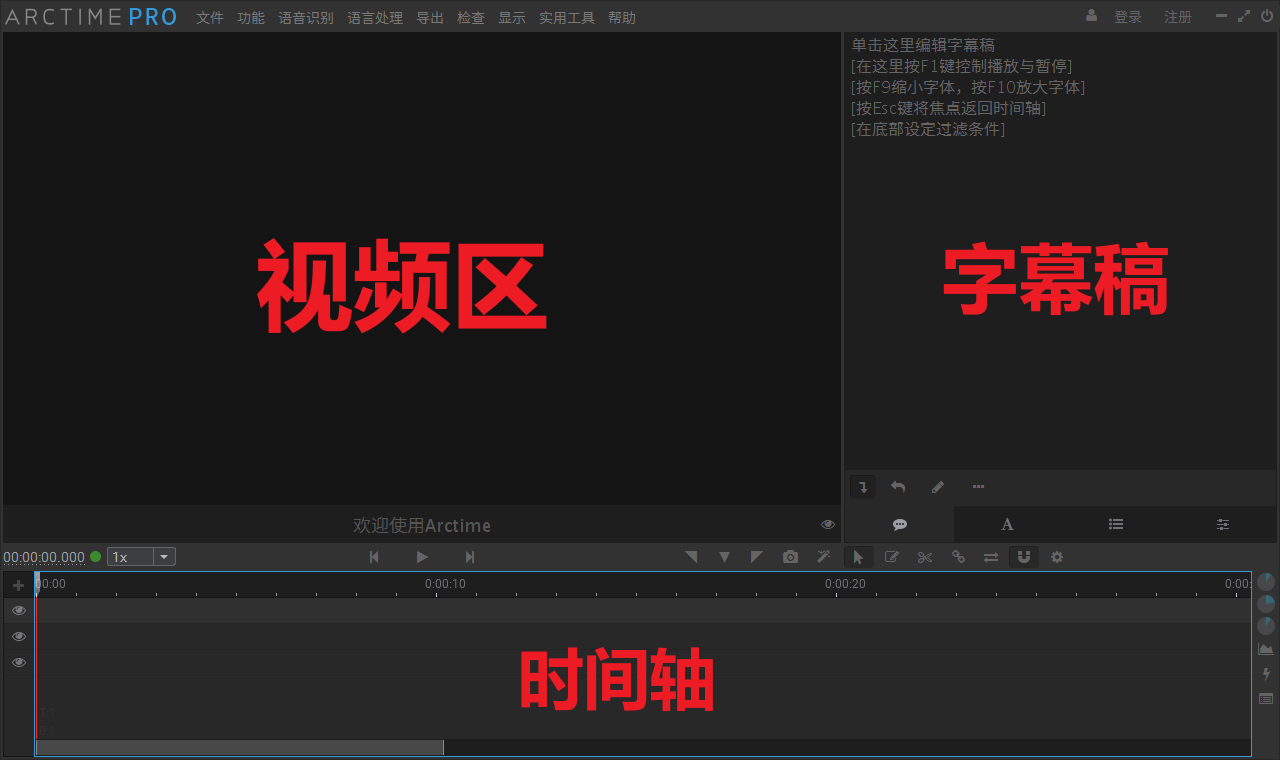This screenshot has width=1280, height=760.
Task: Click the 登录 login link
Action: [1128, 17]
